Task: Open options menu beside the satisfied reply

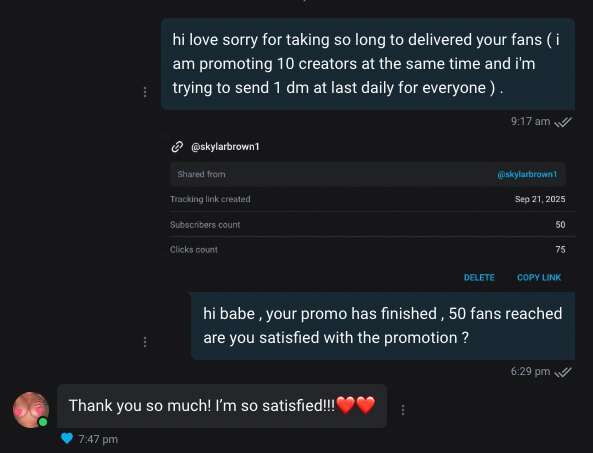Action: (x=403, y=410)
